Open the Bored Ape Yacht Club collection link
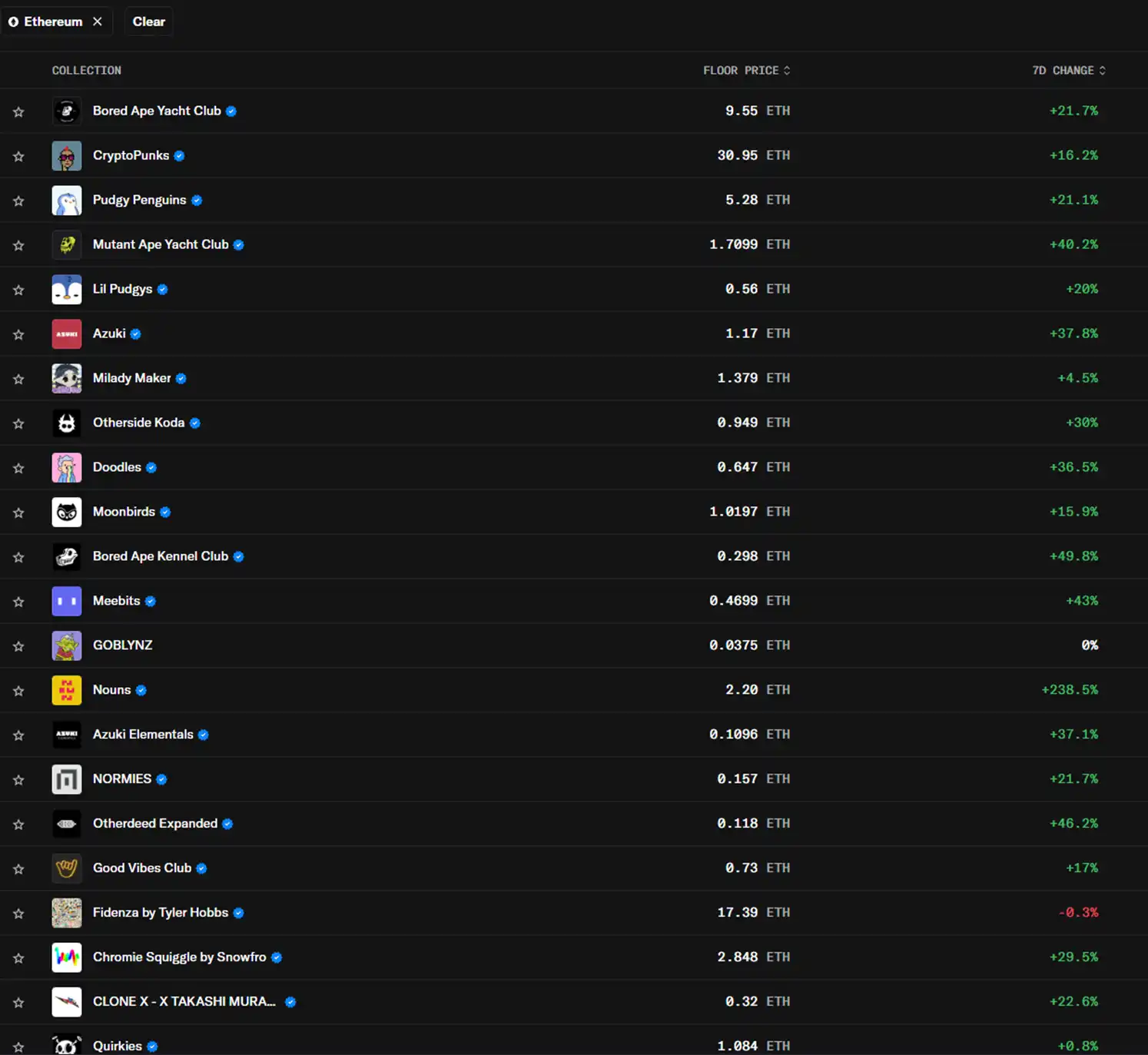This screenshot has width=1148, height=1055. [157, 111]
